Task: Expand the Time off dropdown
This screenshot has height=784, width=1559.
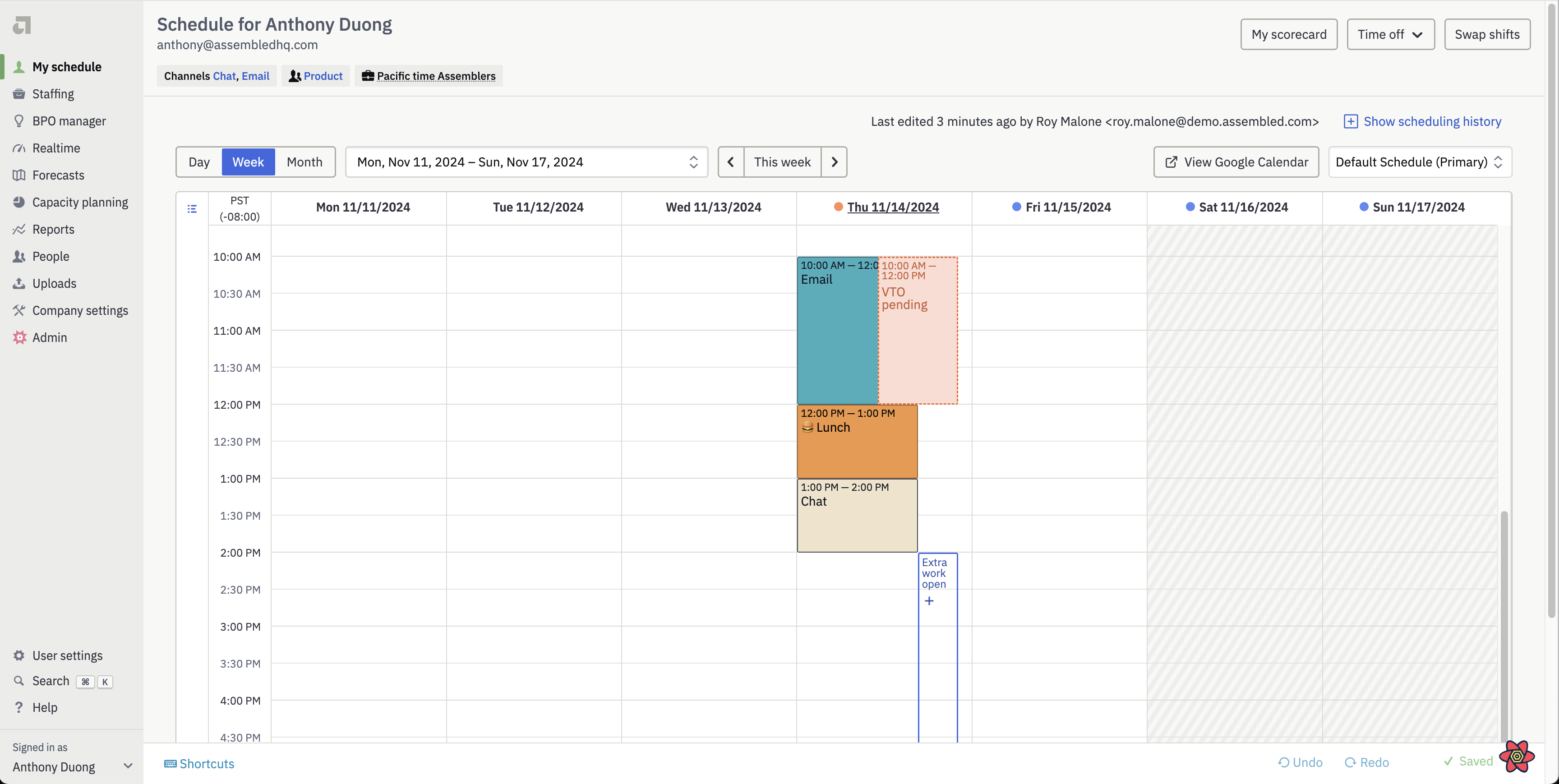Action: pos(1390,34)
